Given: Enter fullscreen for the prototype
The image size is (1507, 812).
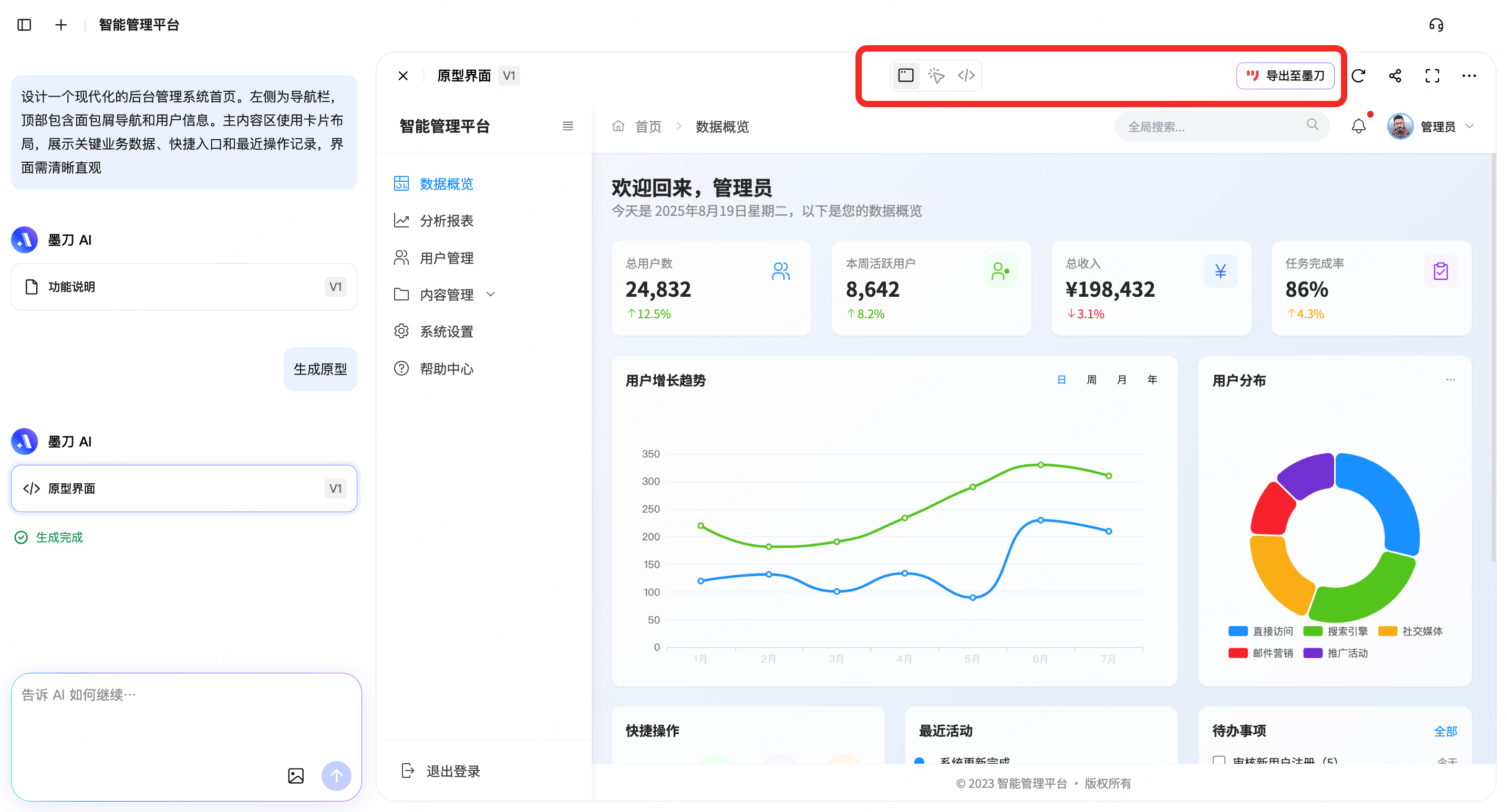Looking at the screenshot, I should click(1432, 76).
